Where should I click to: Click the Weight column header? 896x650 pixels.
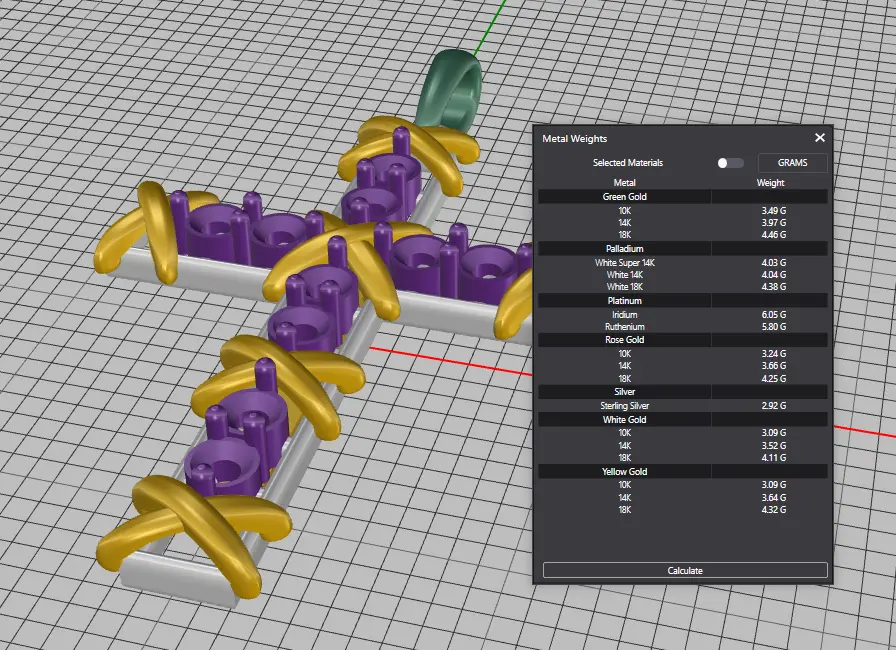click(x=770, y=183)
